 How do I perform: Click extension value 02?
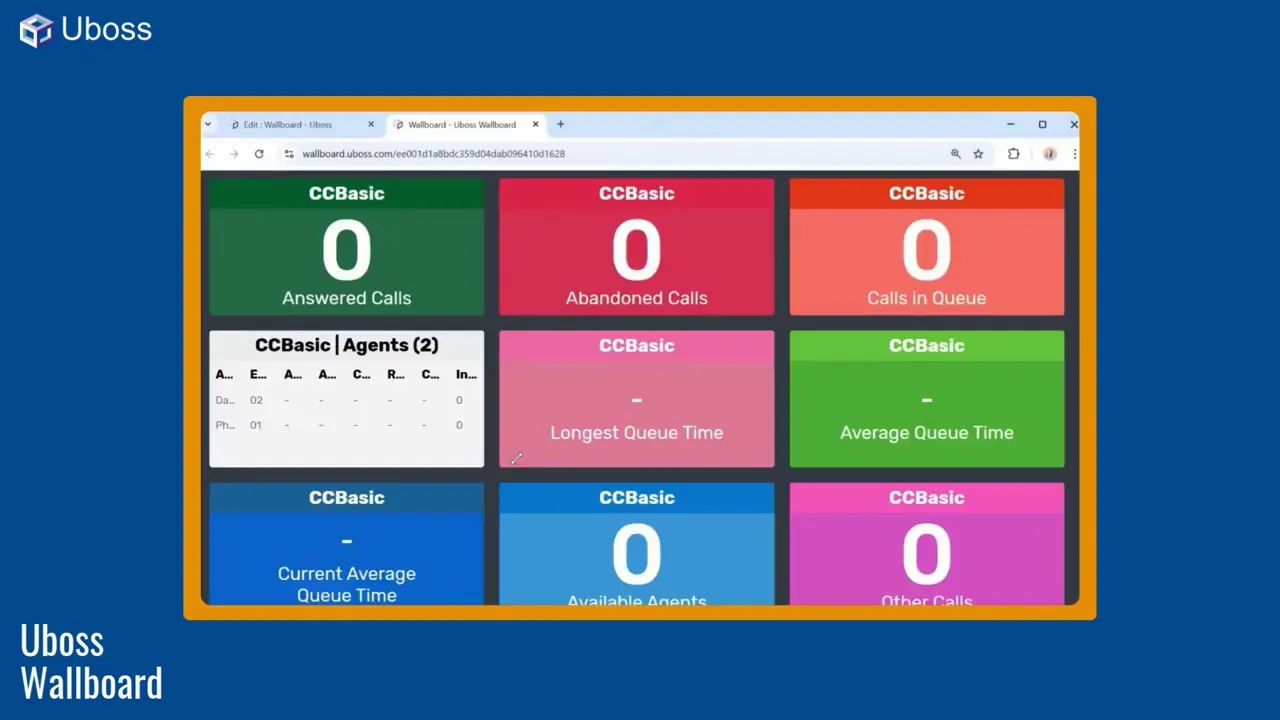256,400
